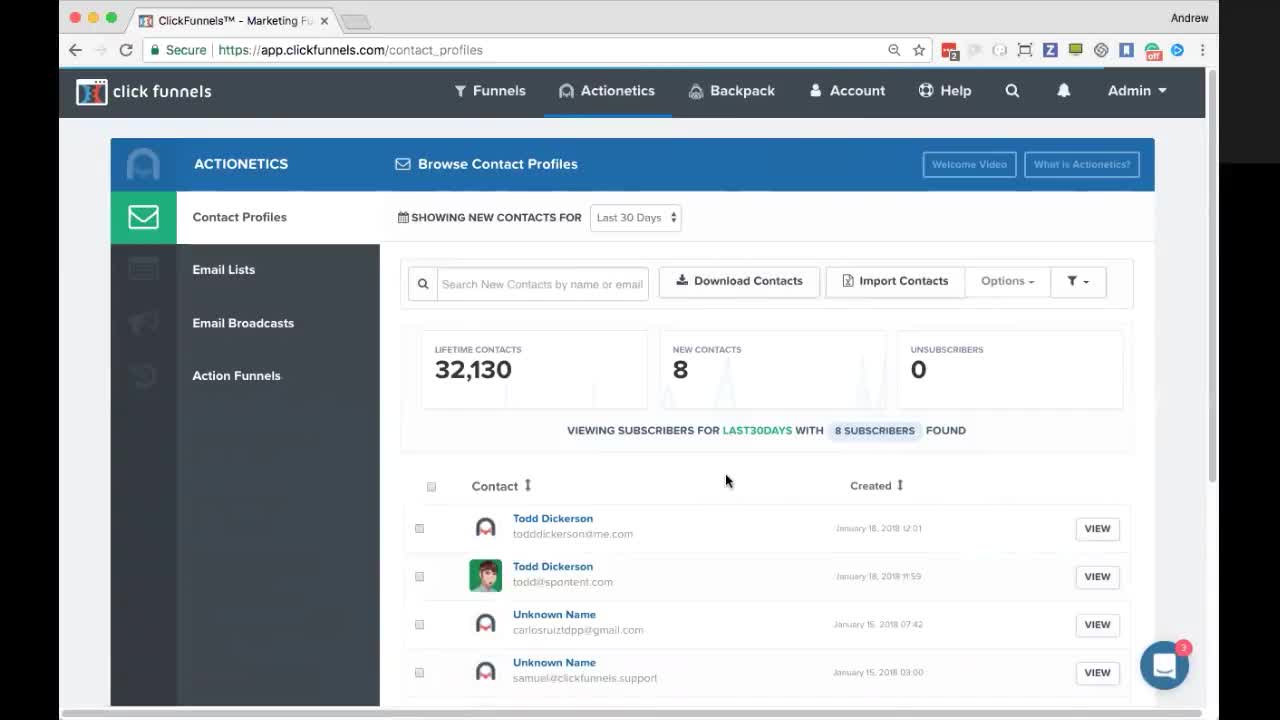Click the search icon beside contact search field
Image resolution: width=1280 pixels, height=720 pixels.
pos(423,284)
